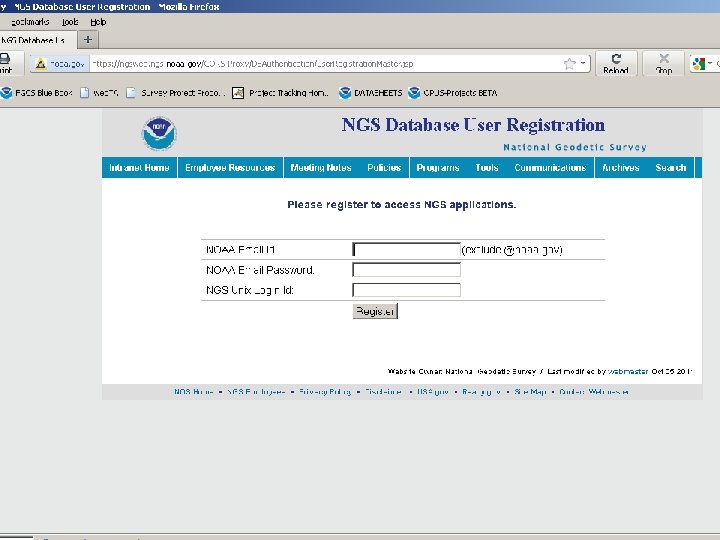
Task: Open the Bookmarks menu
Action: 30,22
